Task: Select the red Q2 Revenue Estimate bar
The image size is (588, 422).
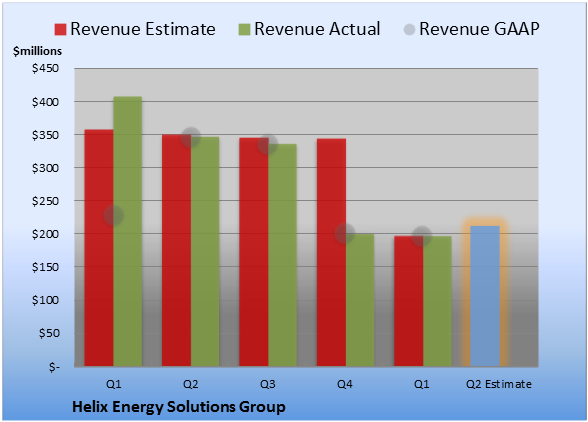Action: (x=176, y=251)
